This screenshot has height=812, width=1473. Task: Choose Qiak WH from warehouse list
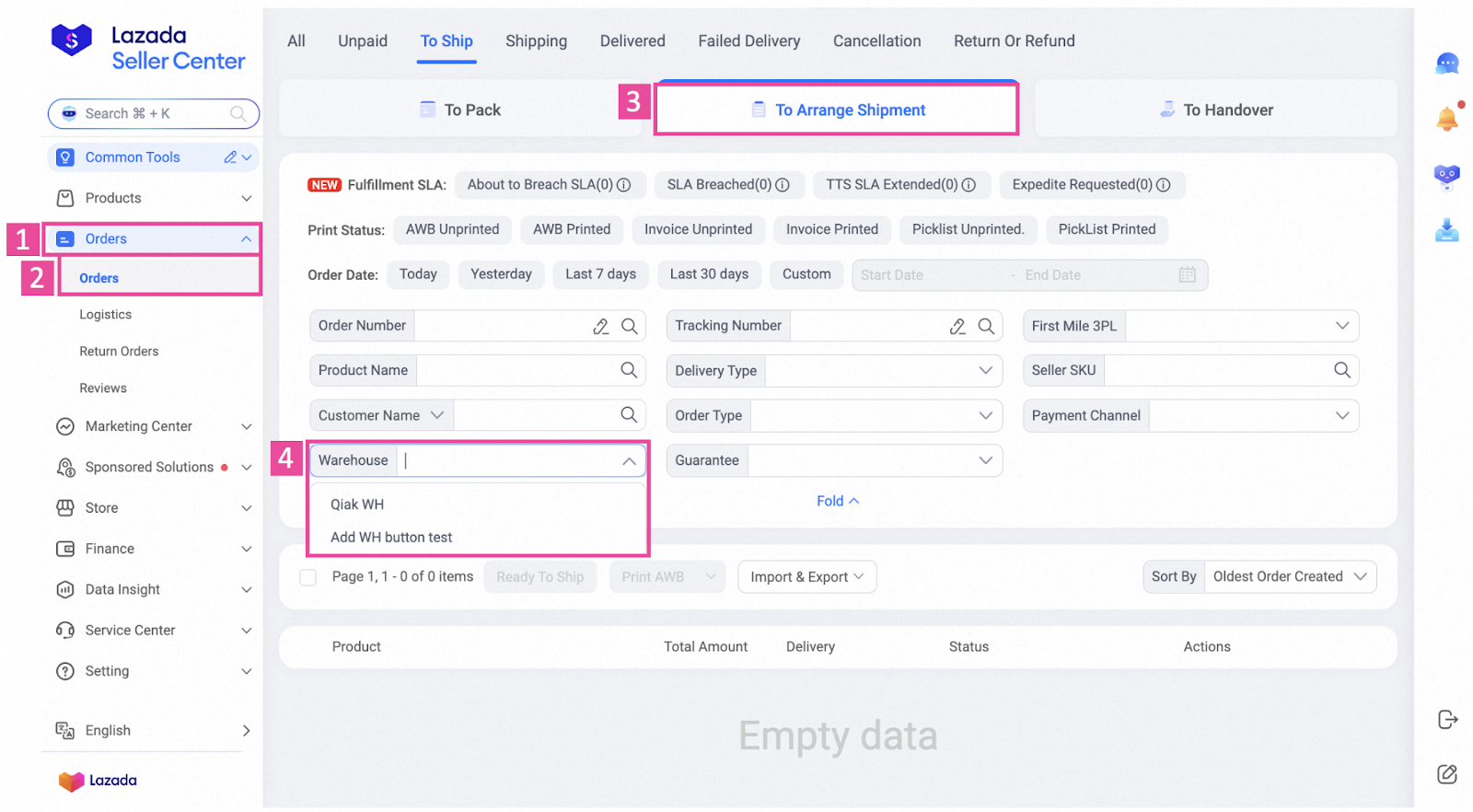coord(357,505)
